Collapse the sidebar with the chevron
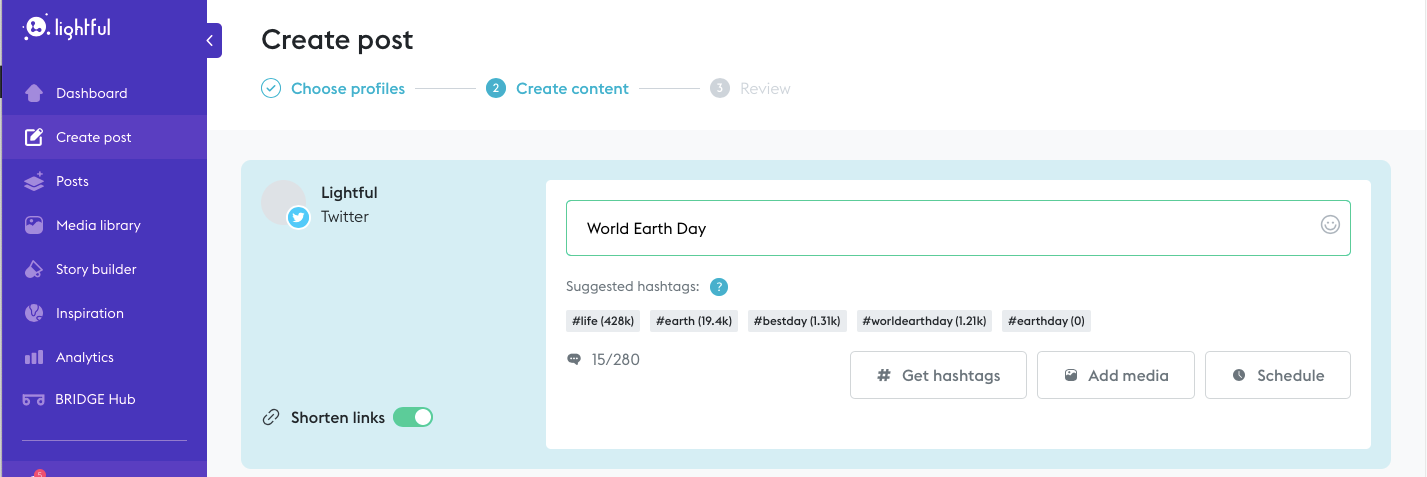 coord(210,41)
